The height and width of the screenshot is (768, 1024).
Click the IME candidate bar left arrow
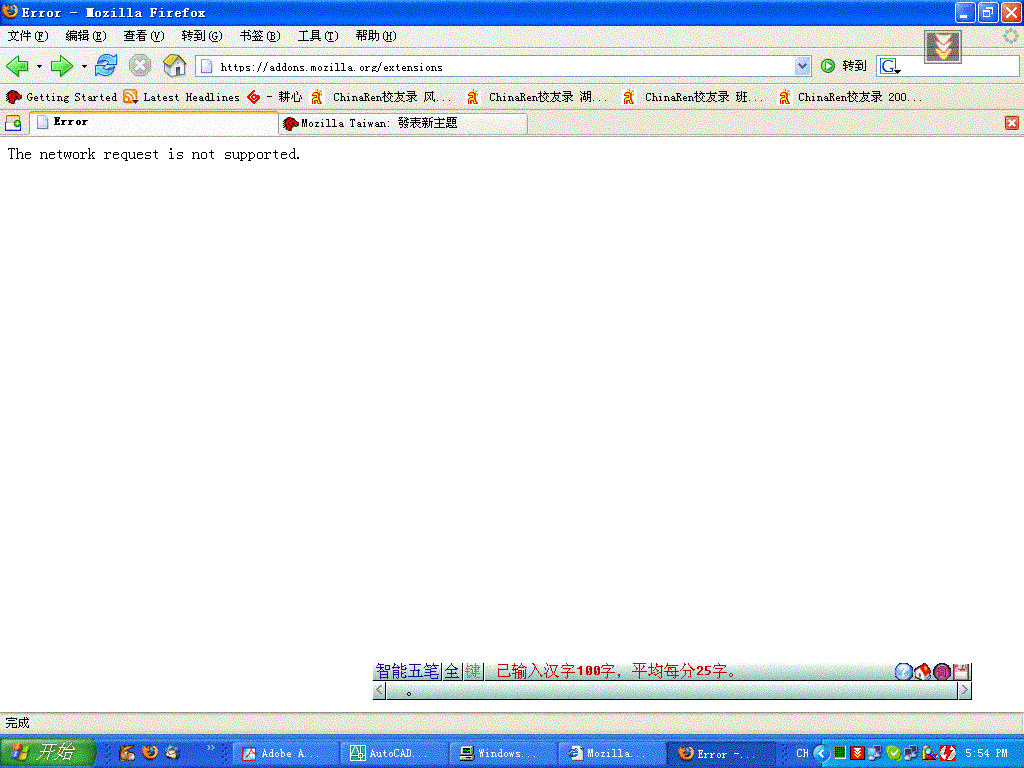click(379, 690)
